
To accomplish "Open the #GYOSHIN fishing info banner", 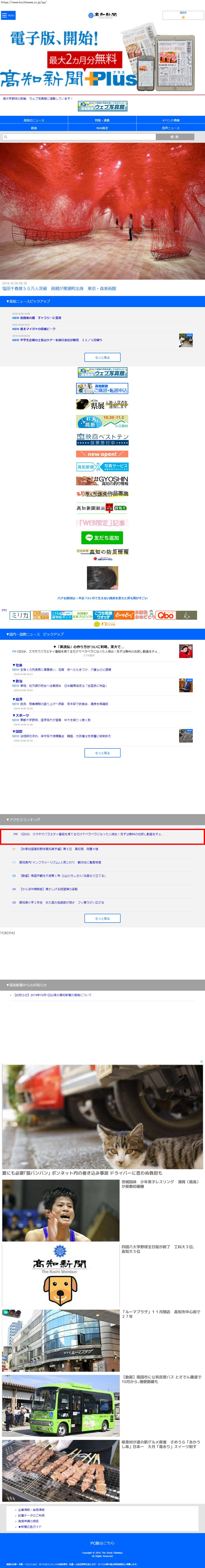I will tap(103, 481).
